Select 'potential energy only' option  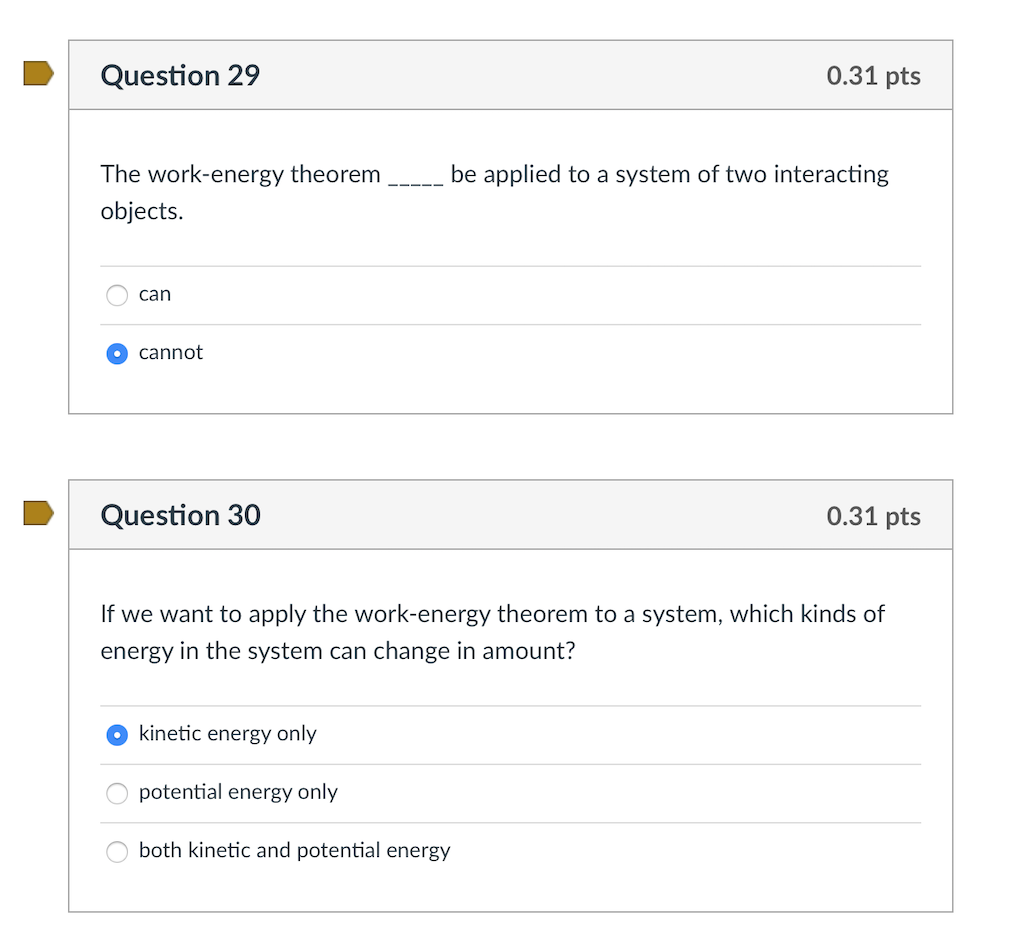[x=117, y=793]
